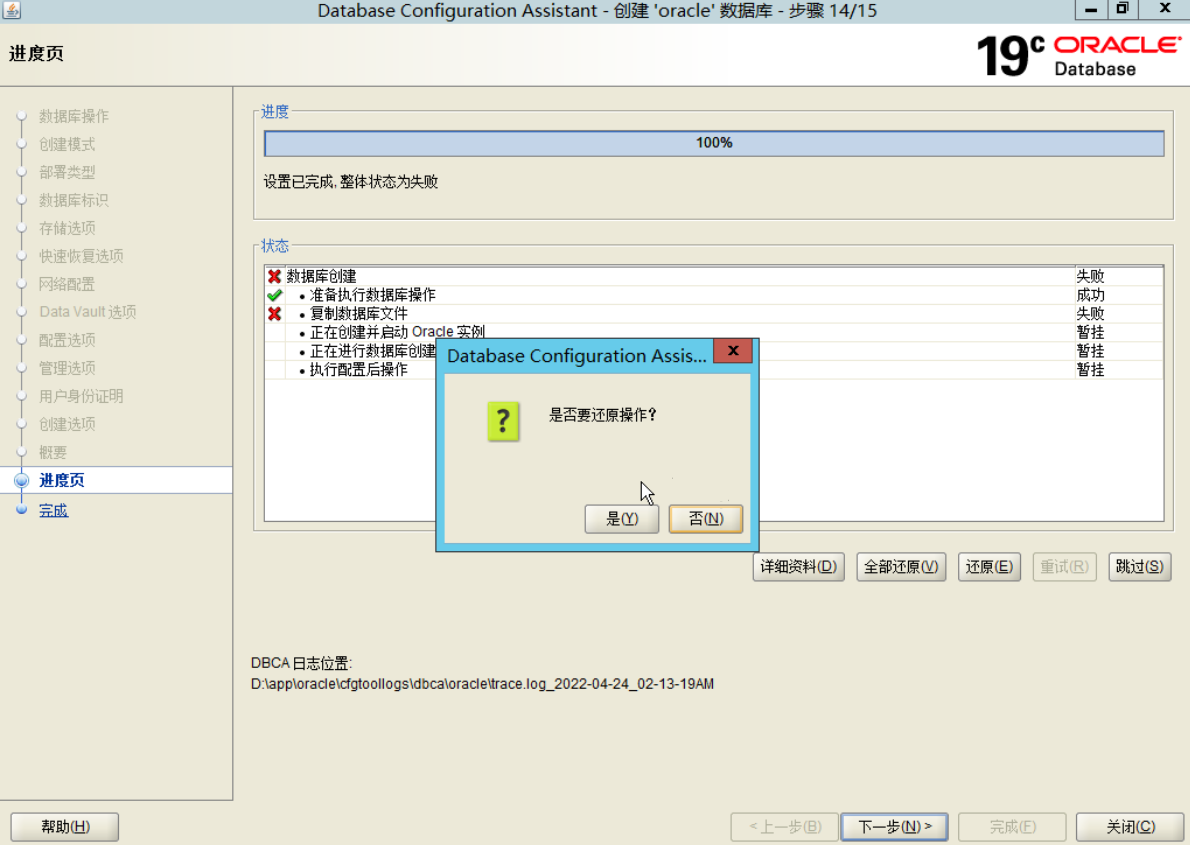Click 否(N) to decline restore
Viewport: 1190px width, 845px height.
point(706,519)
